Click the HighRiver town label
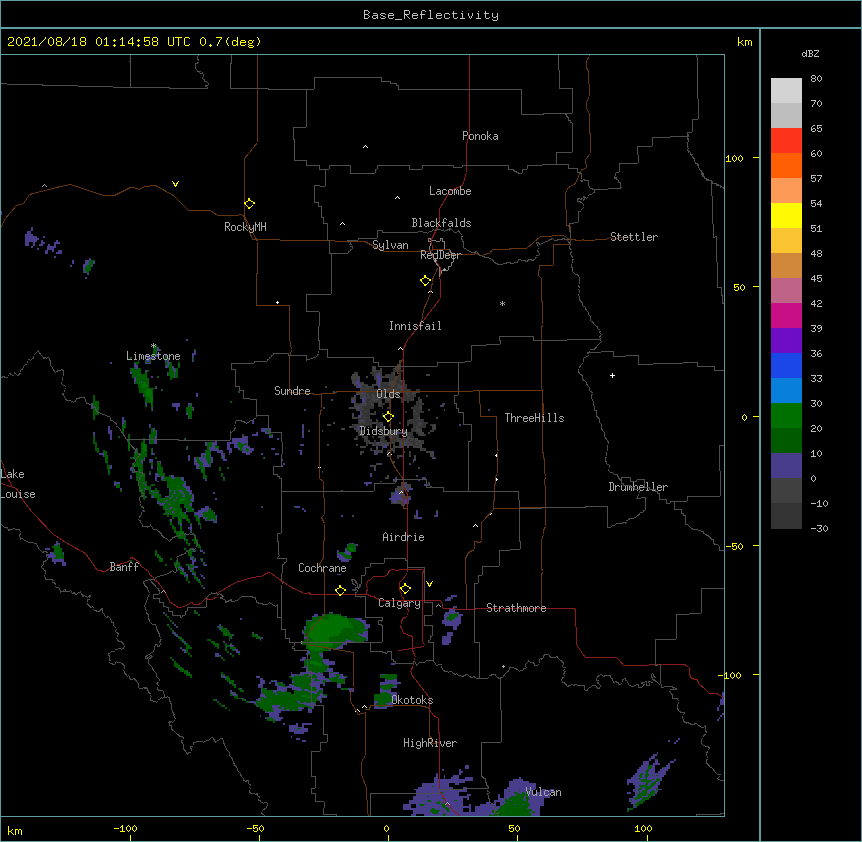The height and width of the screenshot is (842, 862). pyautogui.click(x=430, y=743)
